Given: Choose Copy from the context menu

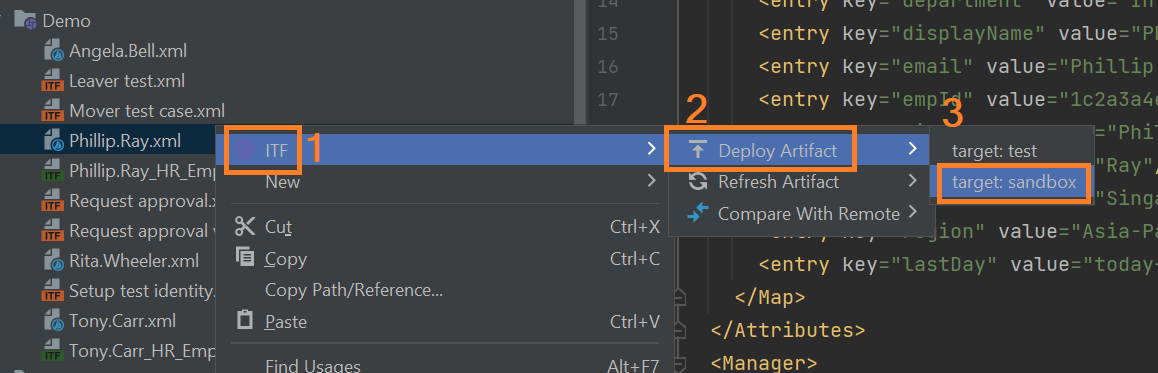Looking at the screenshot, I should (445, 259).
